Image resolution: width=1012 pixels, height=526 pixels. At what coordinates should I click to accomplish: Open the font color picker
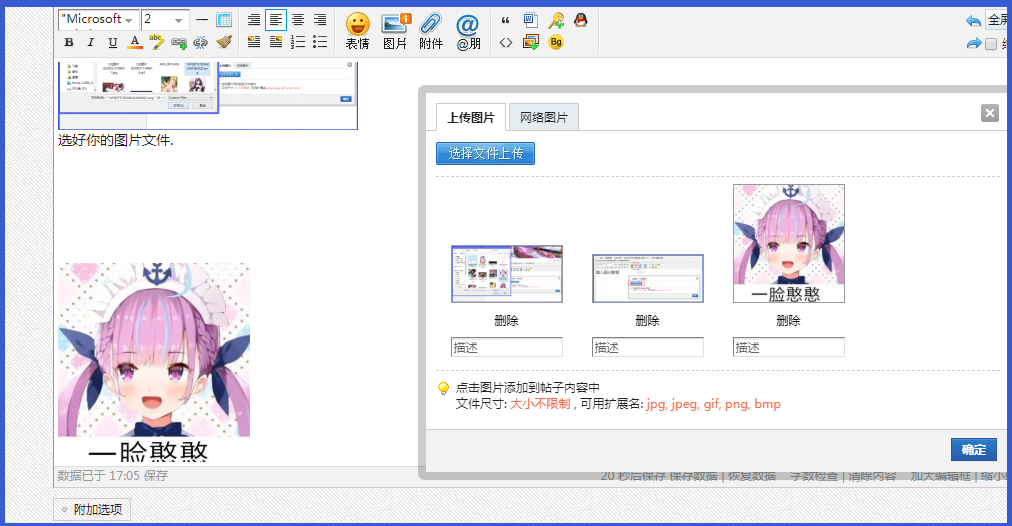135,43
